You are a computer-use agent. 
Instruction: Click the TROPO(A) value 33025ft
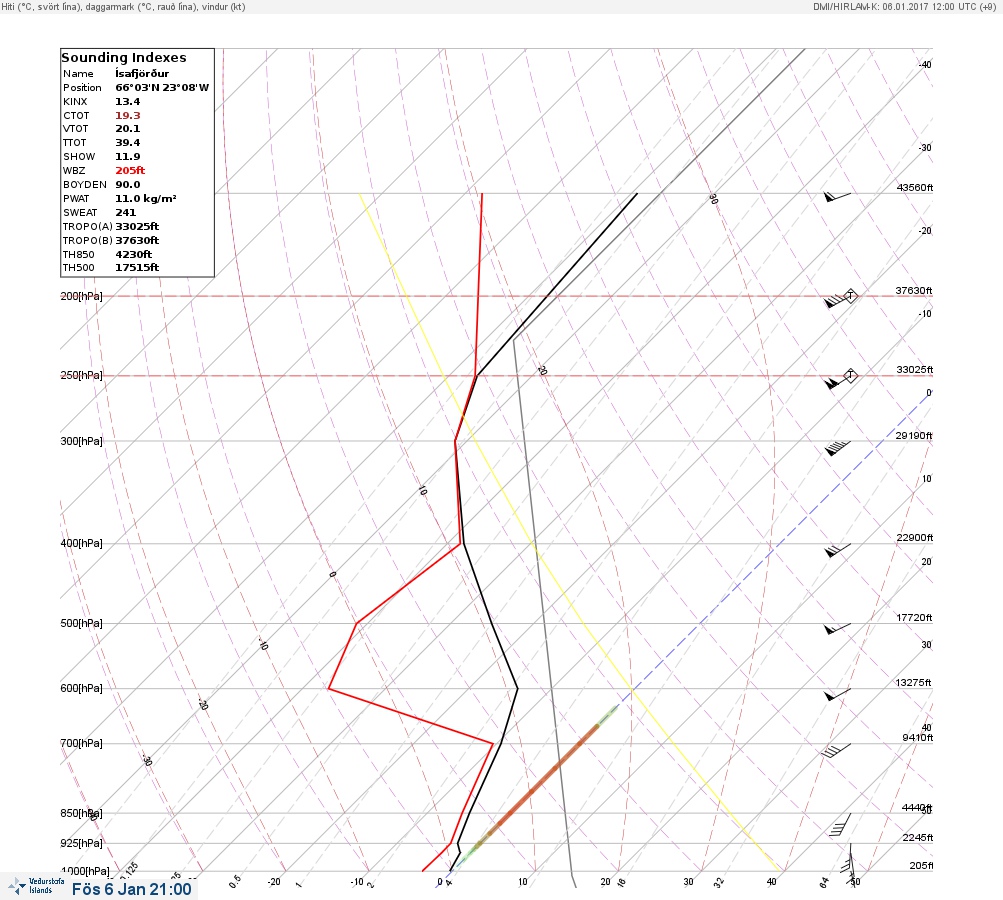point(137,226)
